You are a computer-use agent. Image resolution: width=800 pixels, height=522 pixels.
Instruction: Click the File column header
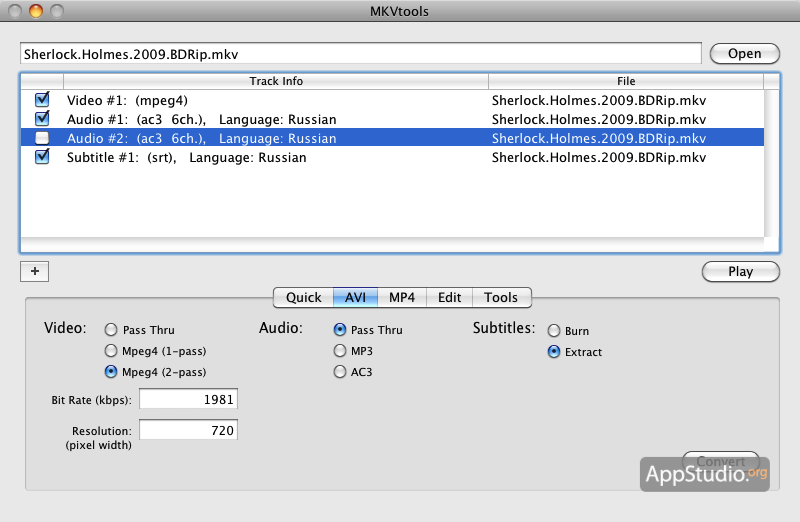click(x=626, y=81)
